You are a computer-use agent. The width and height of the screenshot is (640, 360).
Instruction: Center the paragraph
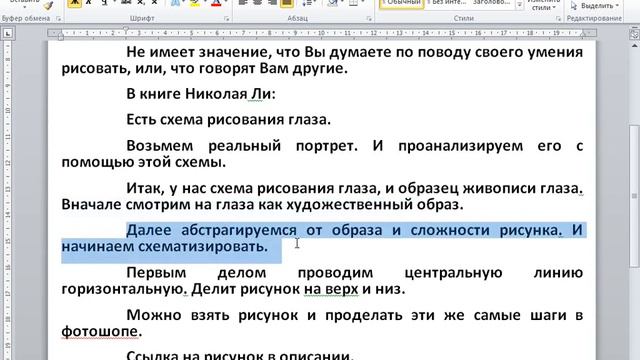257,3
